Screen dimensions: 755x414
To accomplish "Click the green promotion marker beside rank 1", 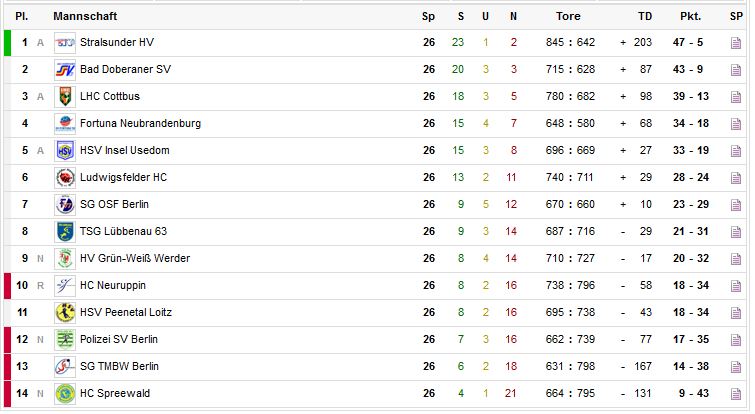I will click(7, 43).
